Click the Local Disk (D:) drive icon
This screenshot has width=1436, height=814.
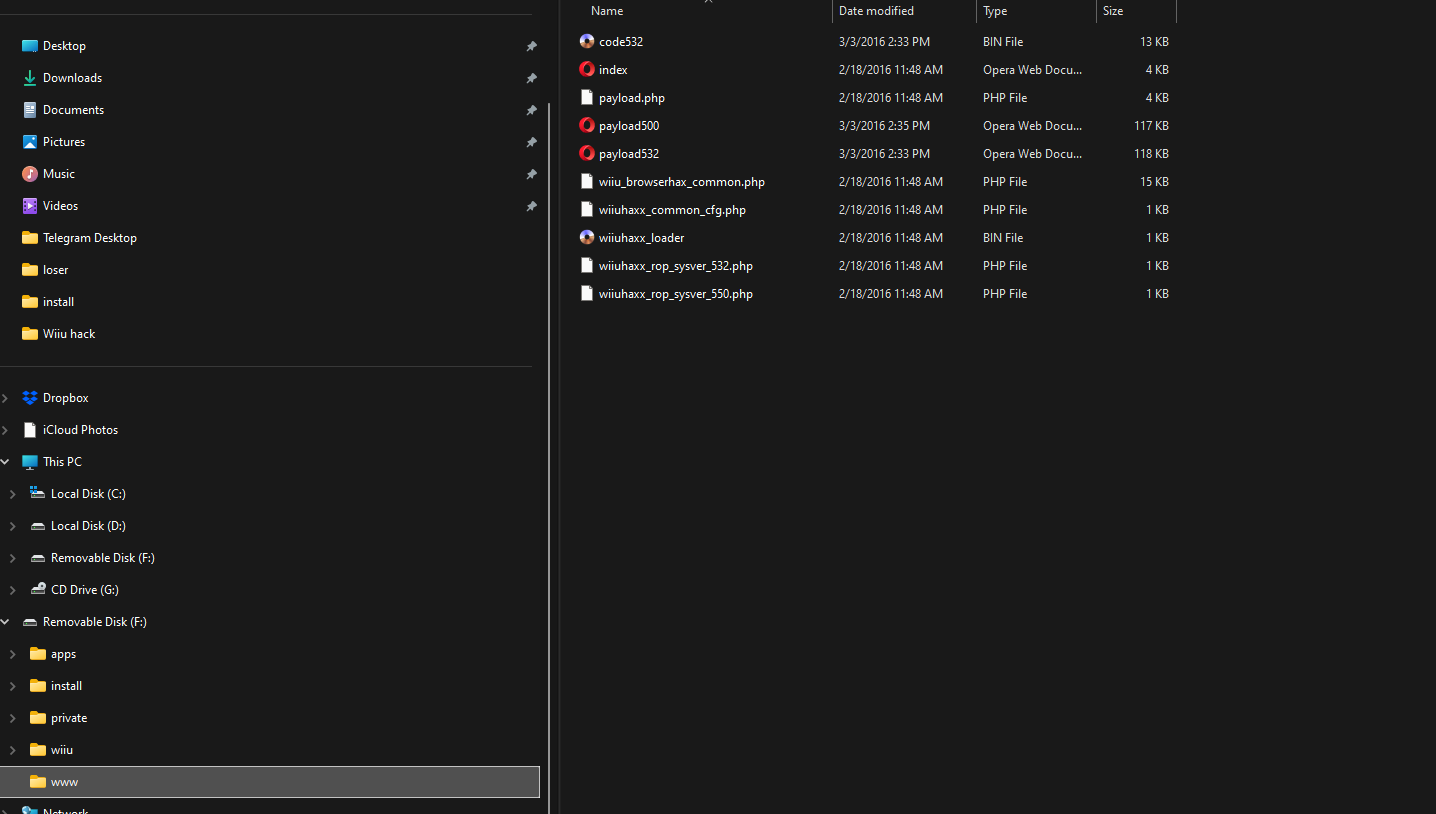pyautogui.click(x=38, y=526)
